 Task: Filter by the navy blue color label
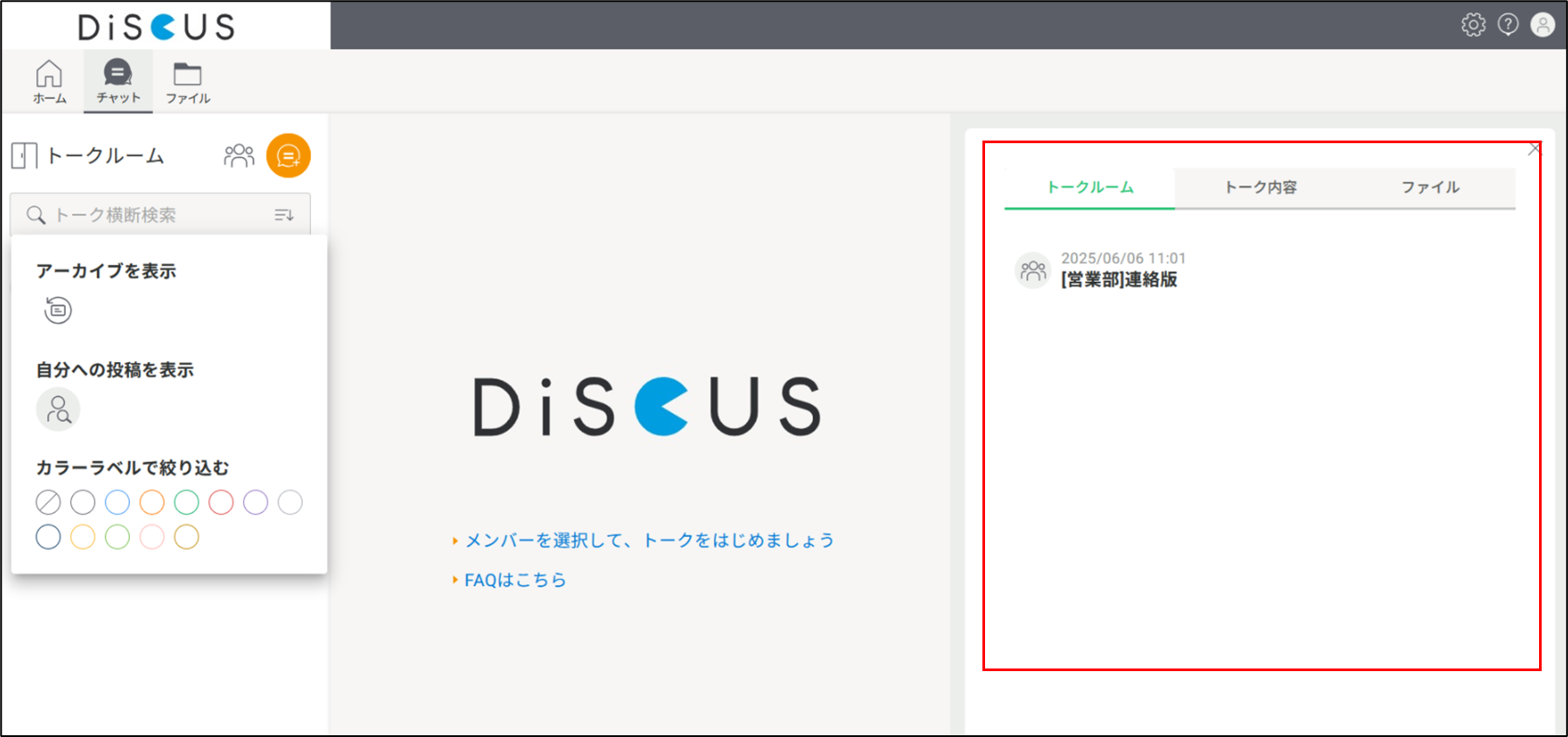[x=48, y=537]
